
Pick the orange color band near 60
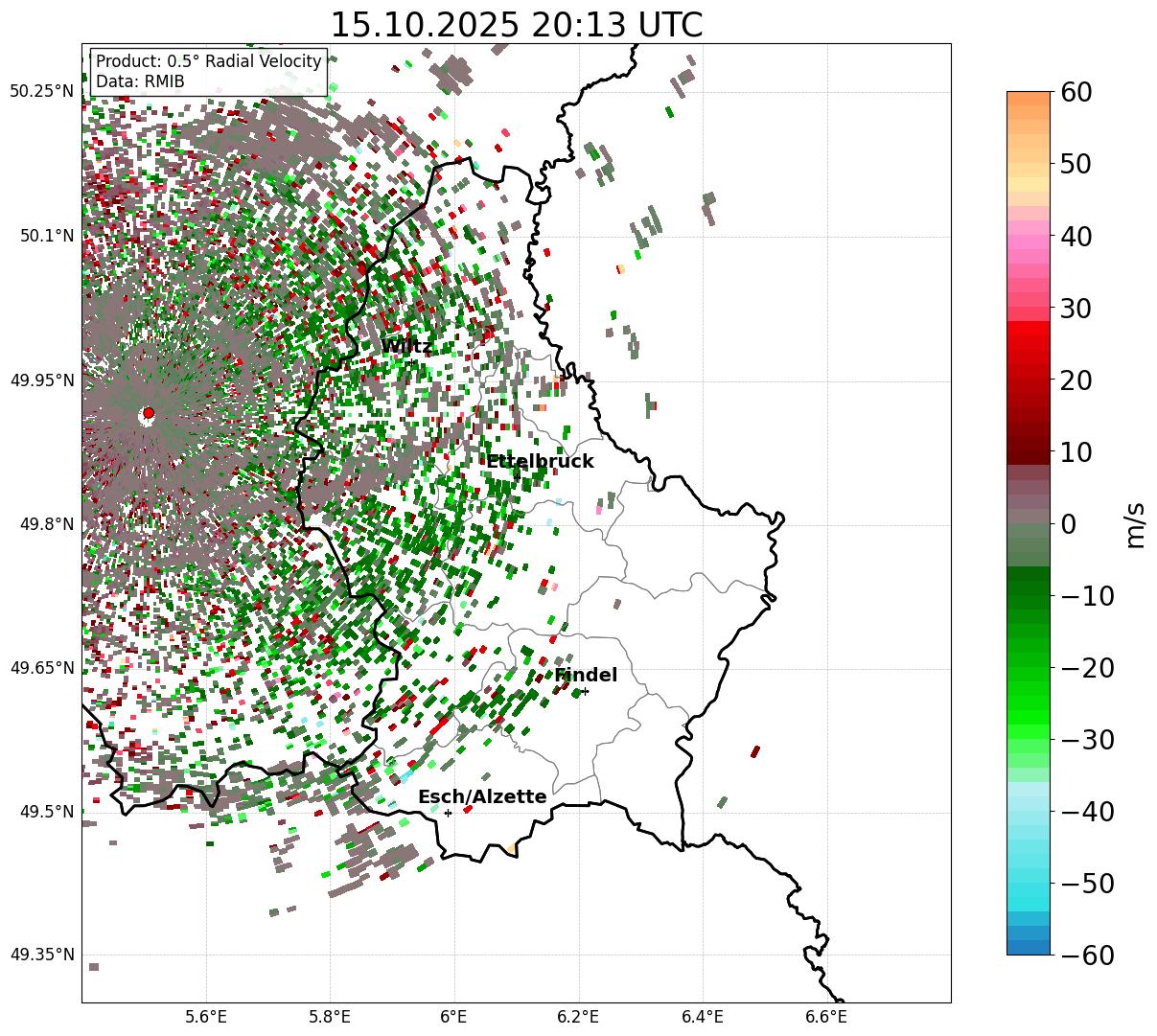pyautogui.click(x=1029, y=99)
